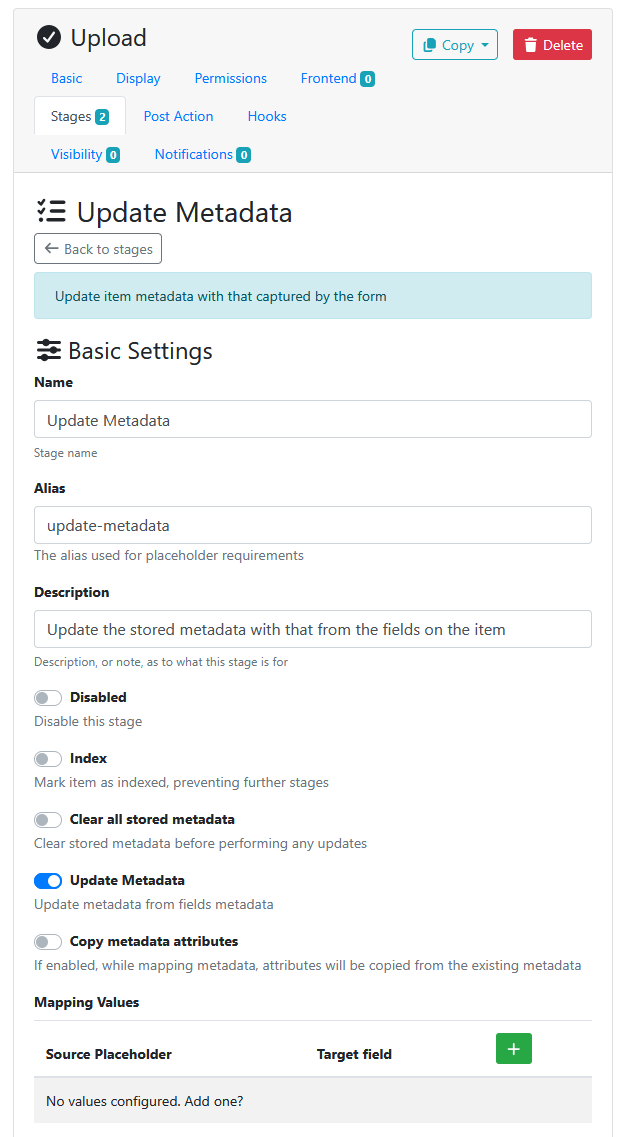This screenshot has height=1137, width=631.
Task: Click the Description text field
Action: (x=313, y=629)
